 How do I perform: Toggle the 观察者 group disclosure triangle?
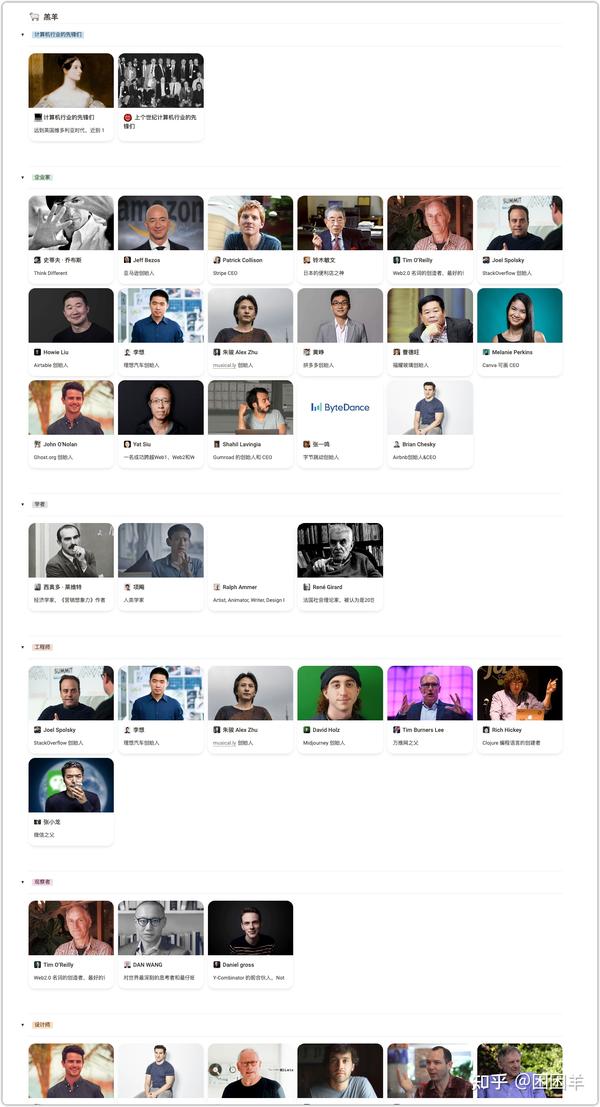(23, 882)
